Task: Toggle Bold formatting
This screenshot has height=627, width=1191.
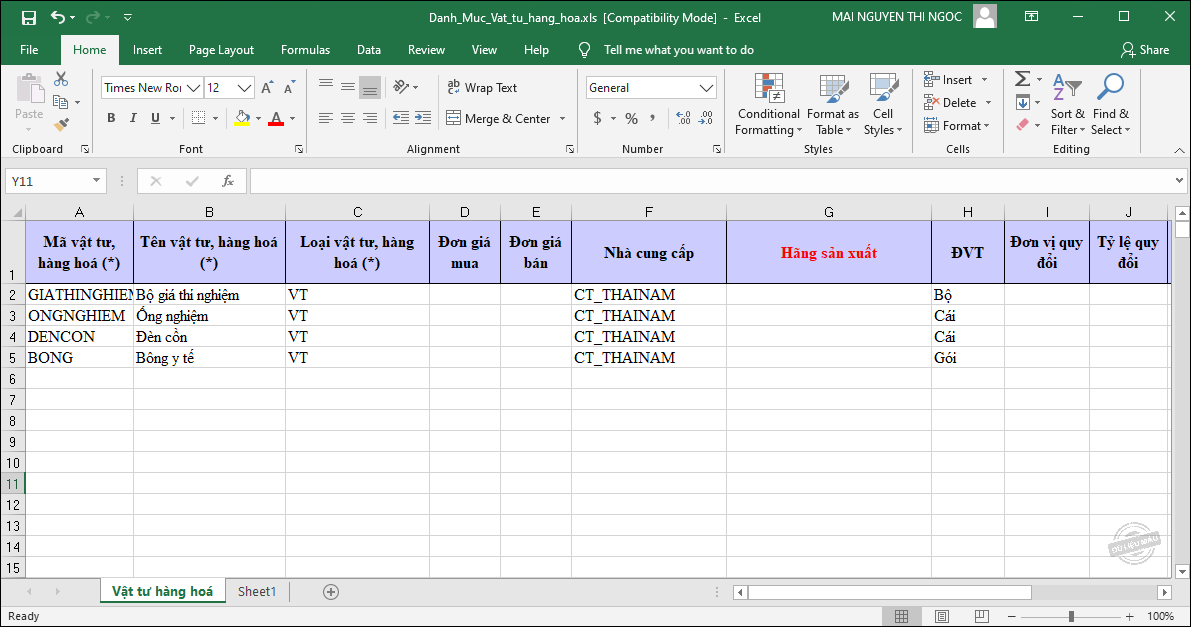Action: click(x=111, y=118)
